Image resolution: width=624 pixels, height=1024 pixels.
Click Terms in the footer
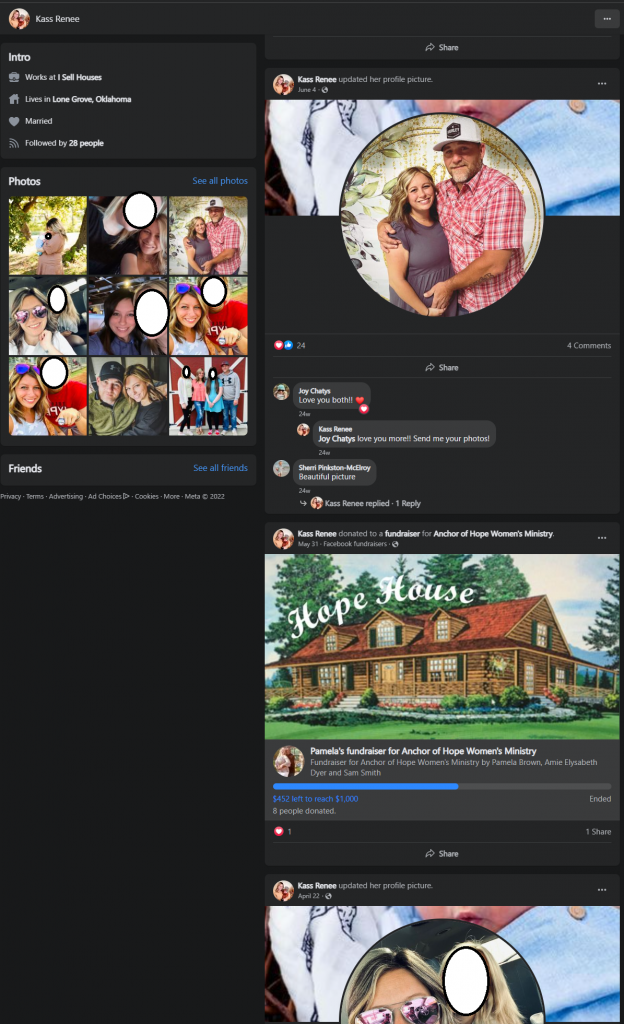point(35,496)
